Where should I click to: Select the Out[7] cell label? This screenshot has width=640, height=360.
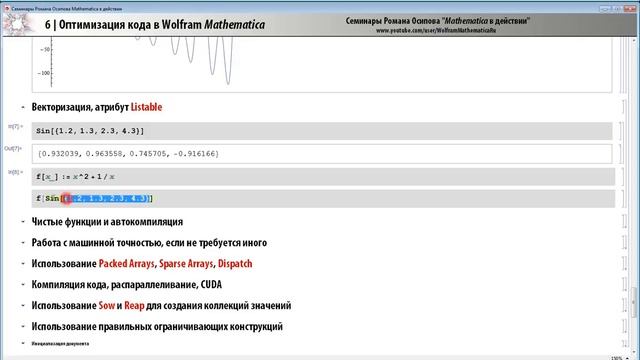pyautogui.click(x=13, y=149)
